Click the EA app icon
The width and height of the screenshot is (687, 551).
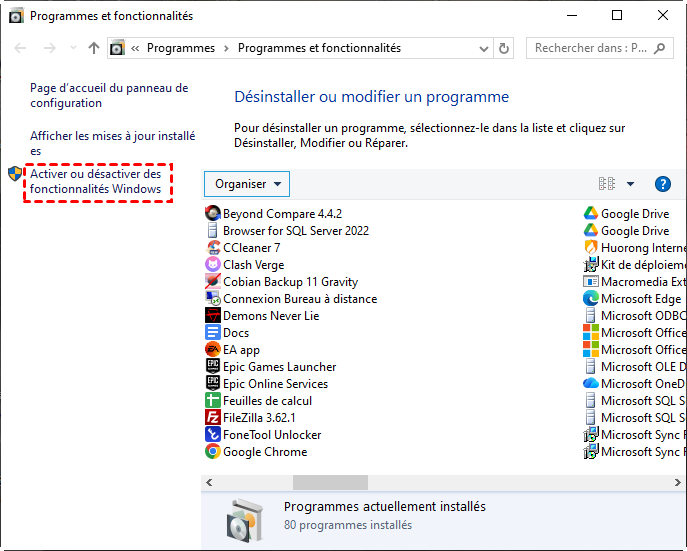[x=212, y=350]
